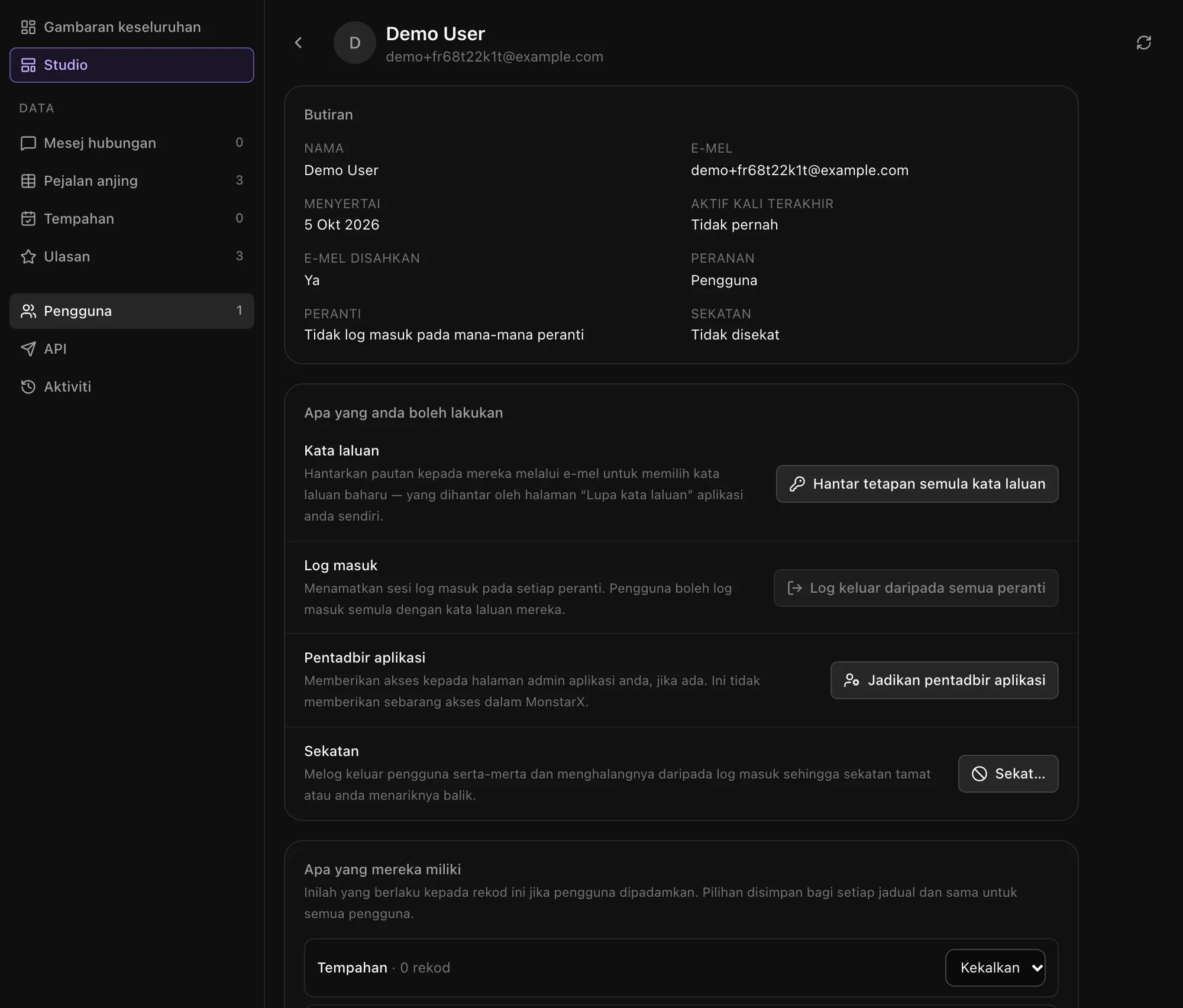Open Mesej hubungan chat icon

[x=28, y=143]
